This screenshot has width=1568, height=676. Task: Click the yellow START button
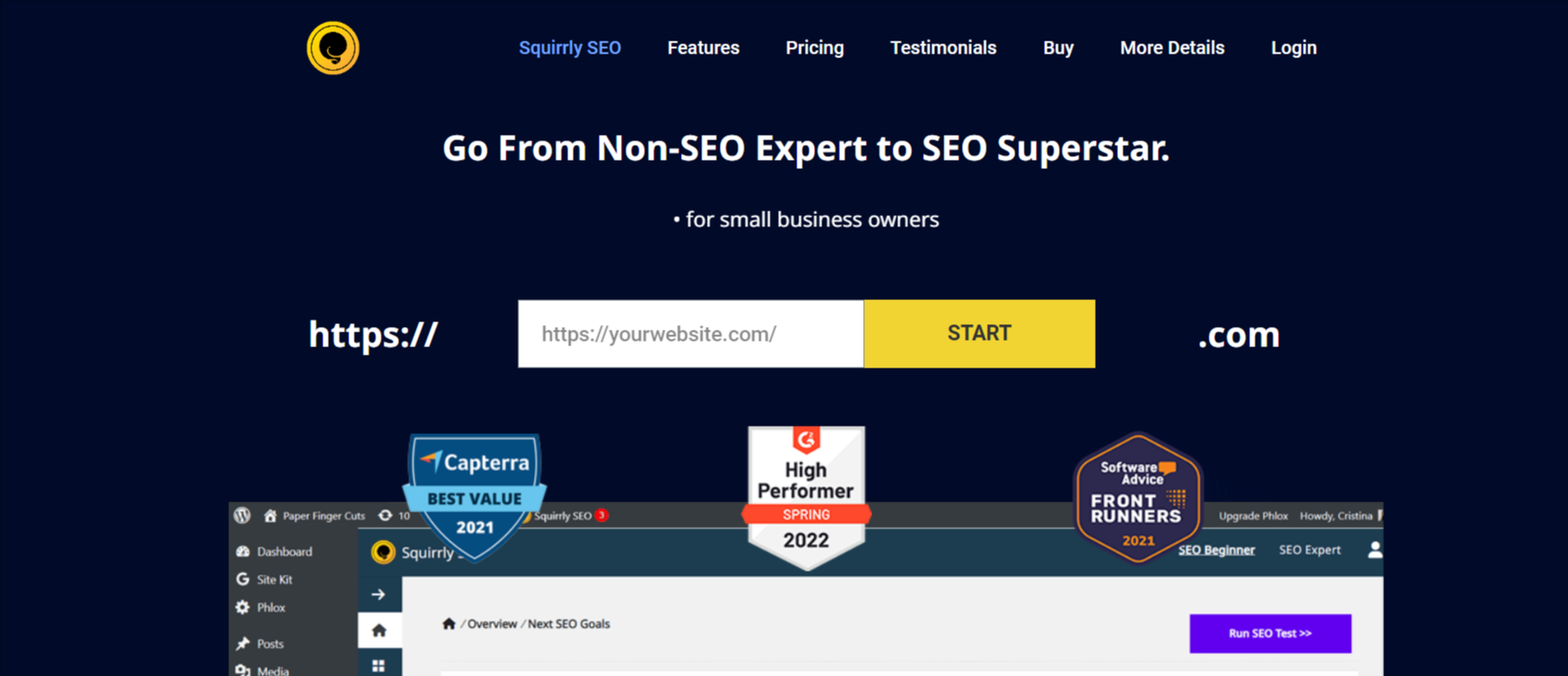click(979, 333)
